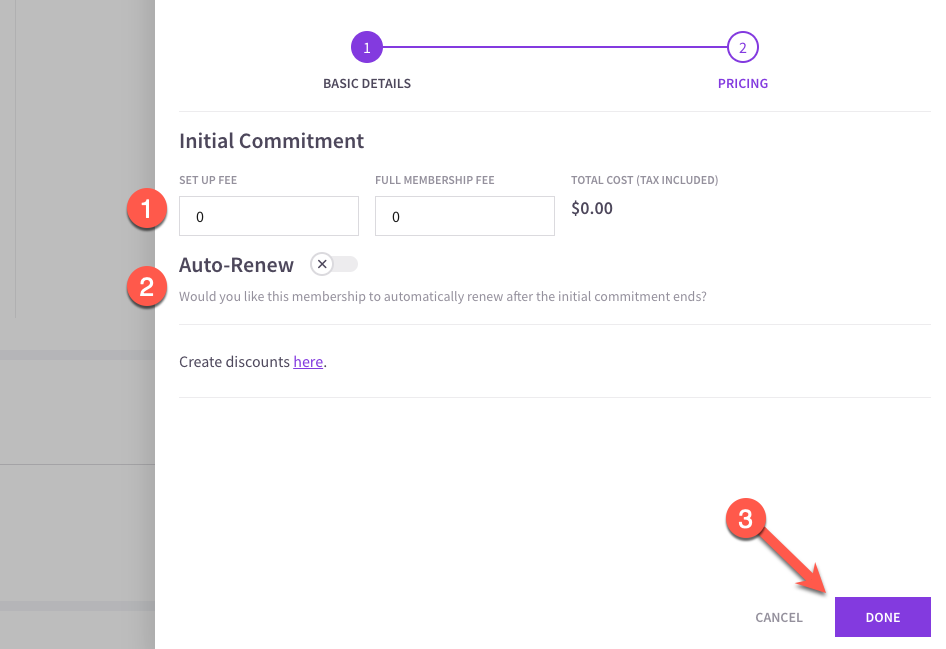Click the DONE button
Image resolution: width=946 pixels, height=649 pixels.
point(883,617)
